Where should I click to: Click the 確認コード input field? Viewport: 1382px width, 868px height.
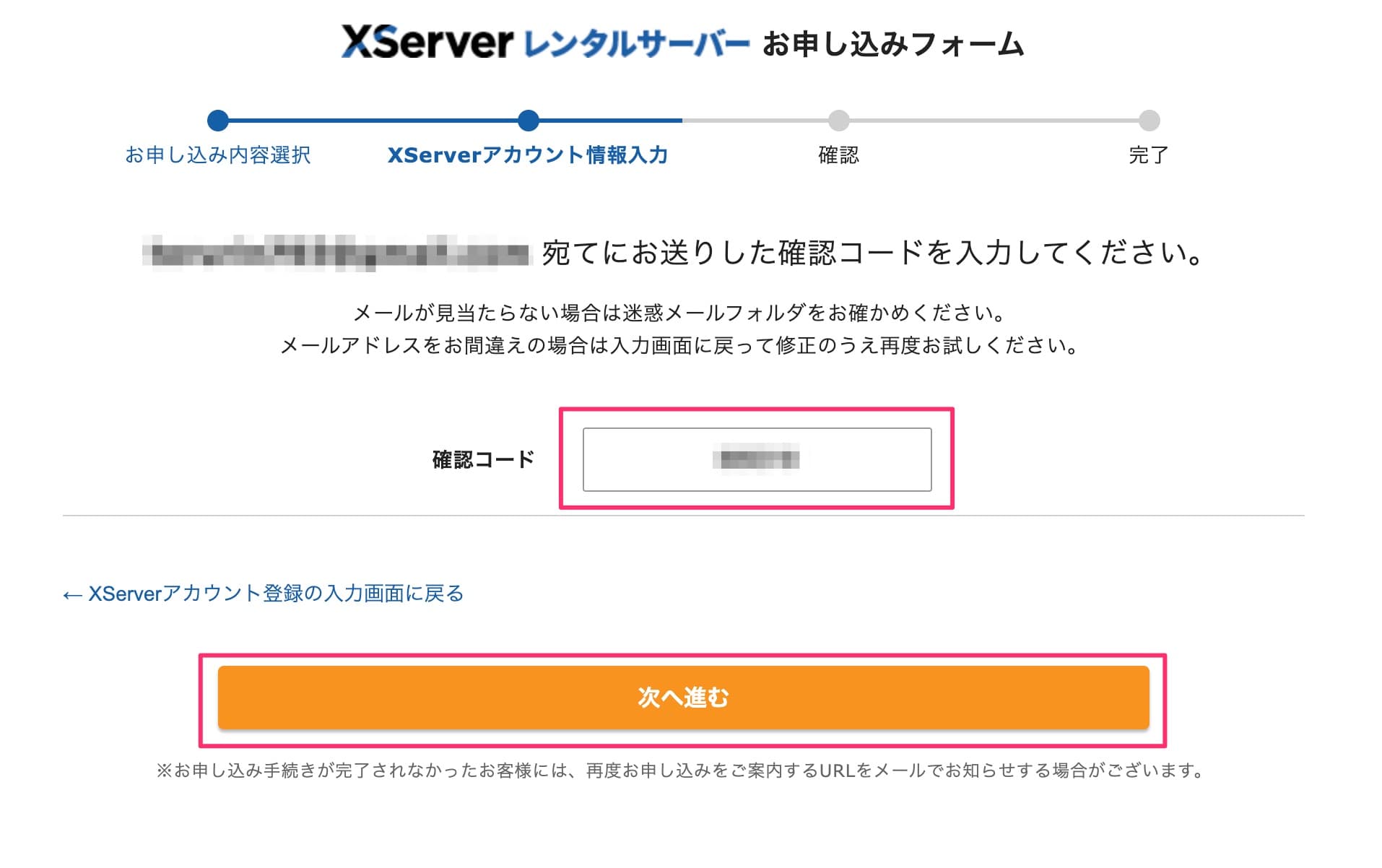tap(757, 459)
